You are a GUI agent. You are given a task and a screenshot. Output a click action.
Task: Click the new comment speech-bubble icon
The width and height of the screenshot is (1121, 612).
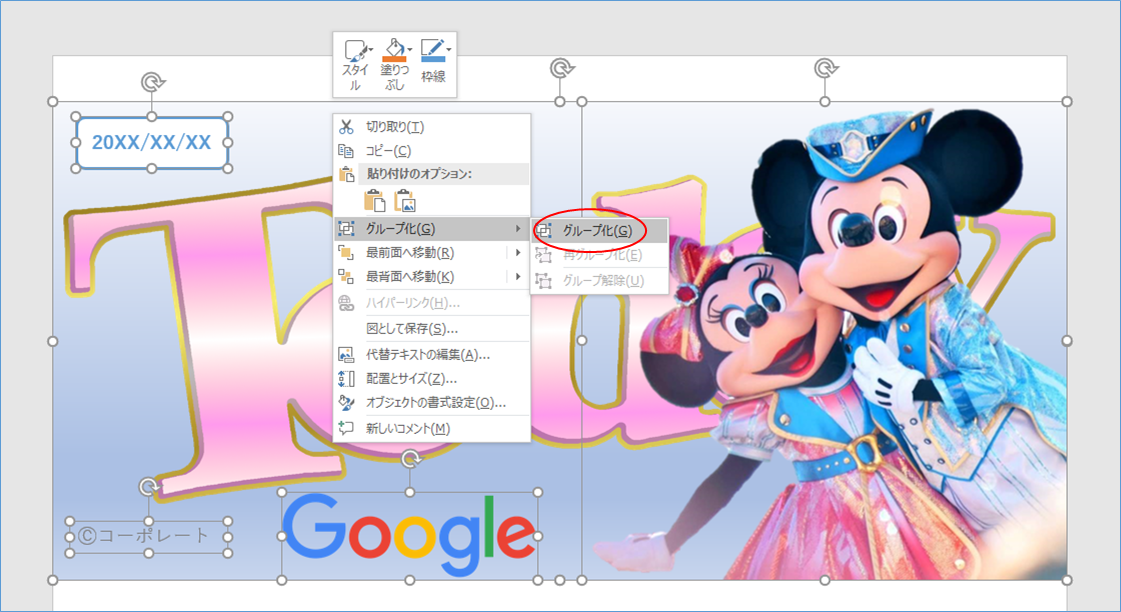346,428
